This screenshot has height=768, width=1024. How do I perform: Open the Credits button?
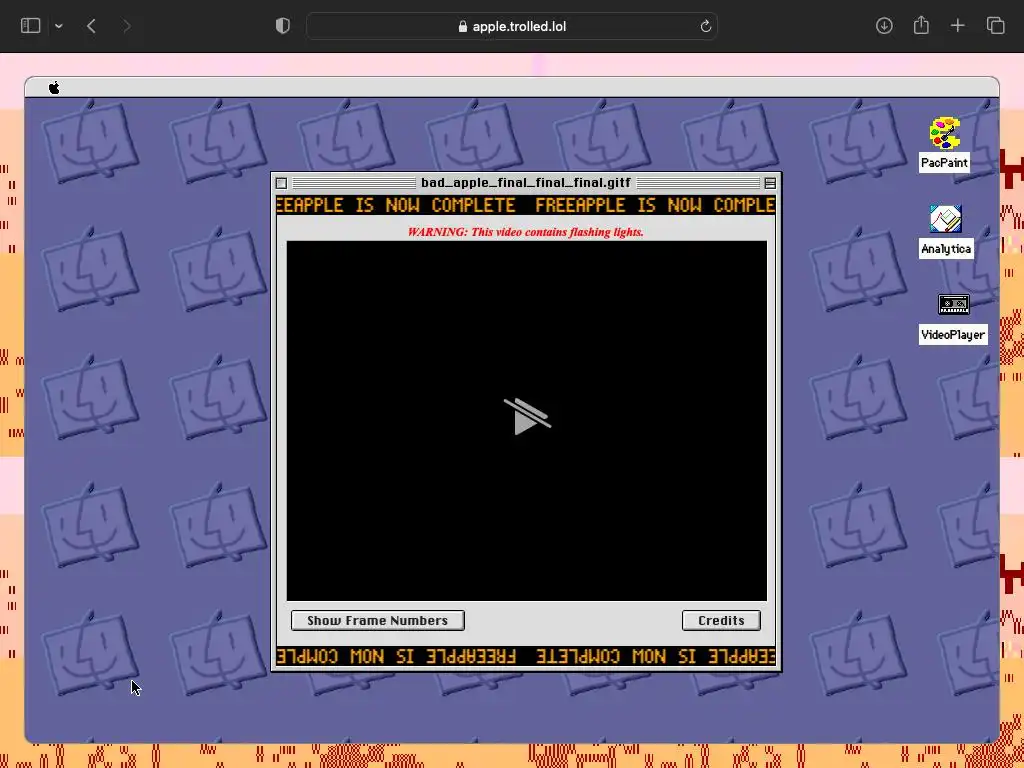point(721,620)
